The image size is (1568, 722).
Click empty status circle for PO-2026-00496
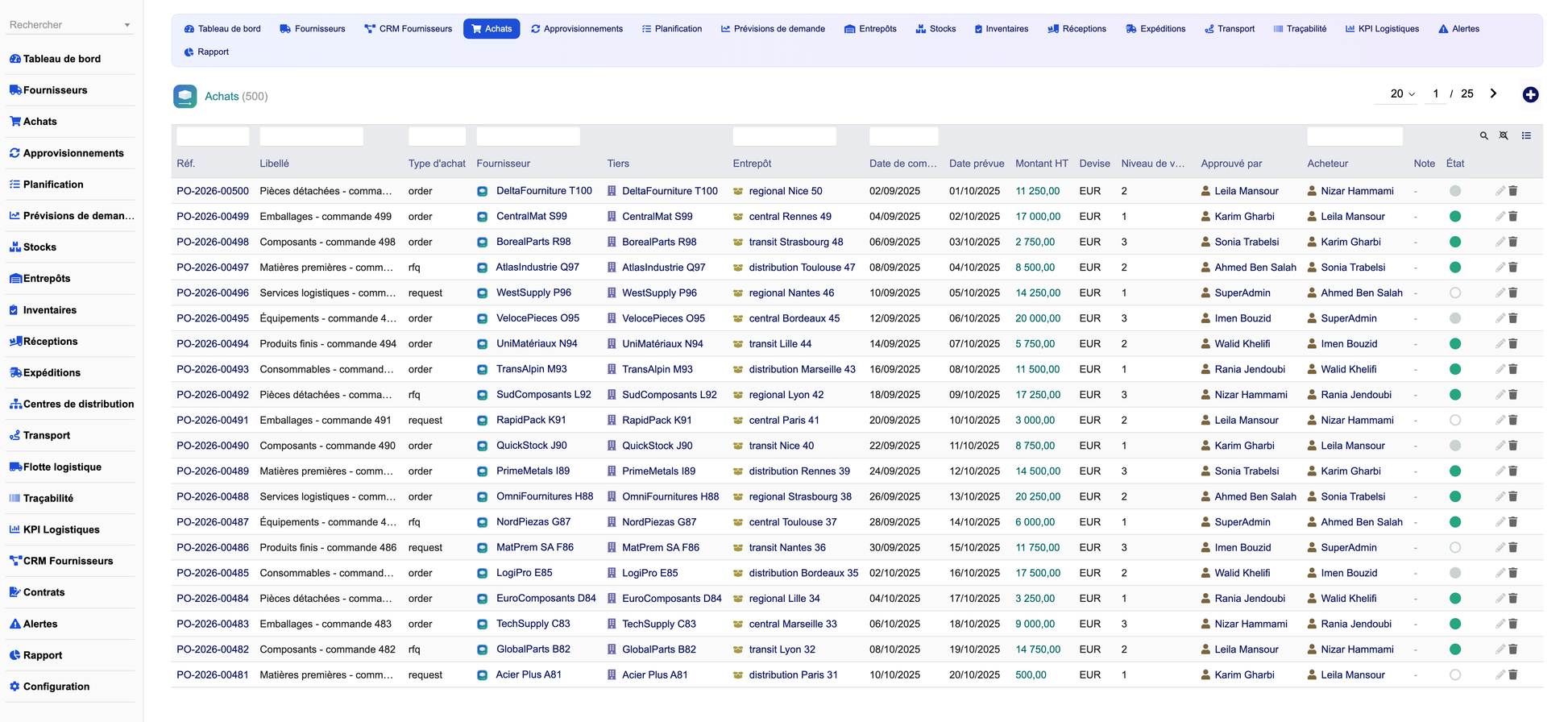pyautogui.click(x=1455, y=293)
